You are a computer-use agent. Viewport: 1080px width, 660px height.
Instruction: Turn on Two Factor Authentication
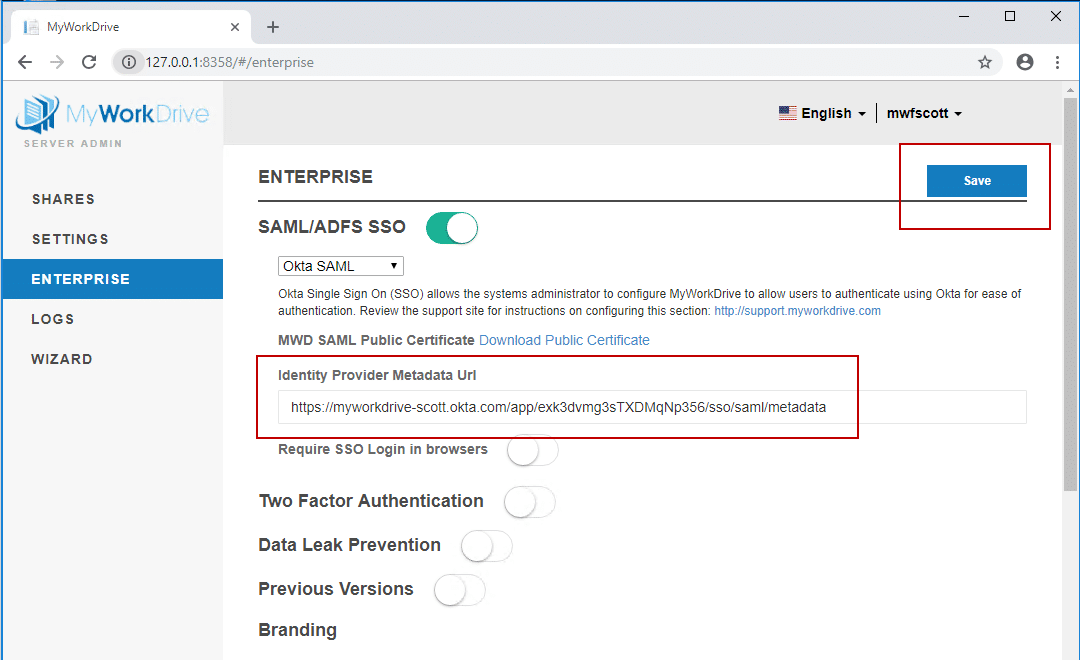tap(529, 502)
